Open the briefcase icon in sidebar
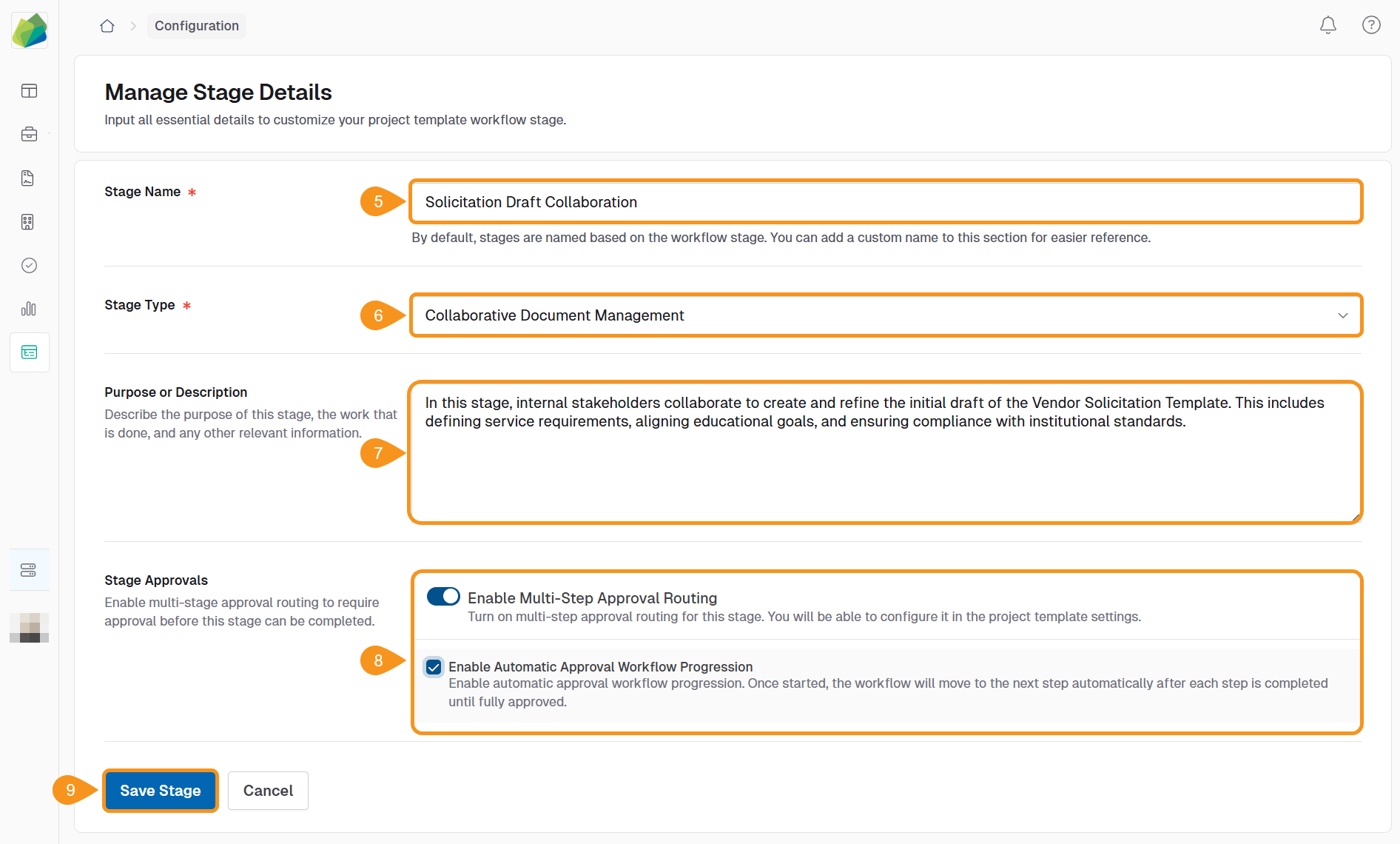This screenshot has height=844, width=1400. click(29, 134)
